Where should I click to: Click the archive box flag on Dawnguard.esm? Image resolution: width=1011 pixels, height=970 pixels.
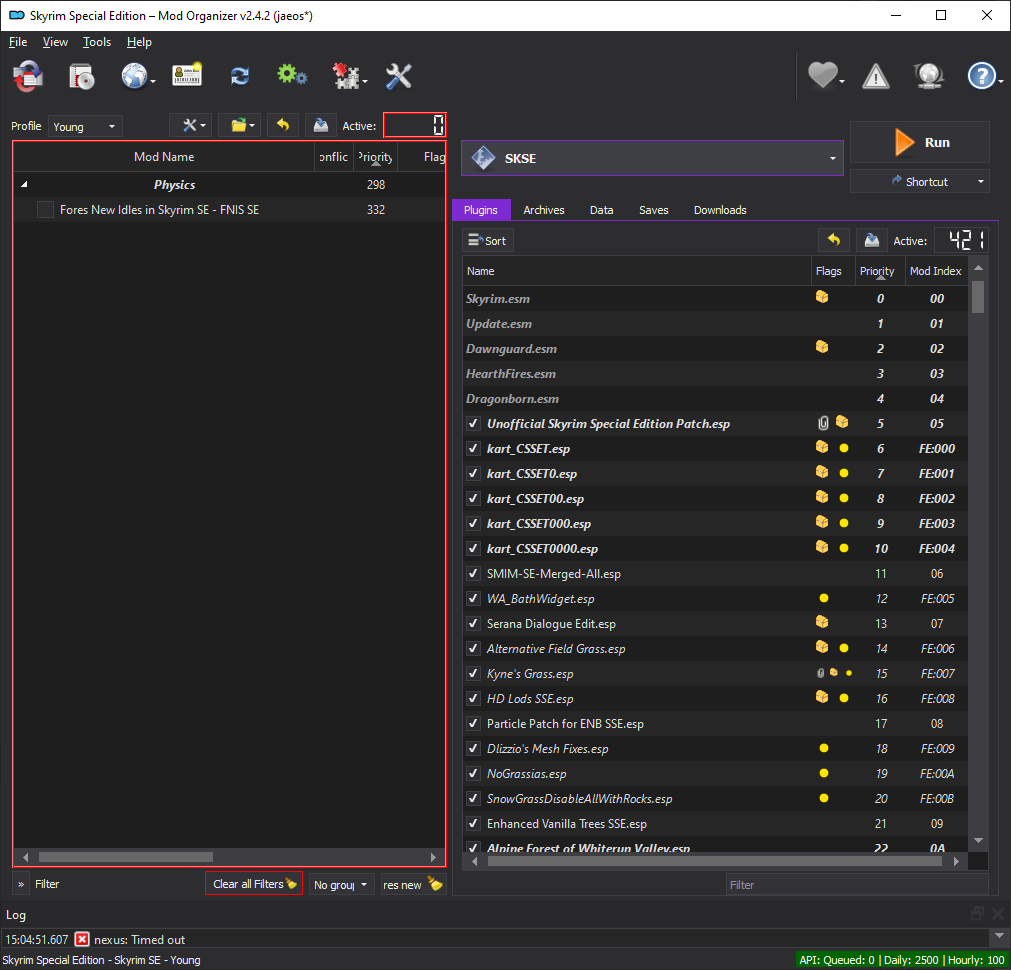[822, 348]
